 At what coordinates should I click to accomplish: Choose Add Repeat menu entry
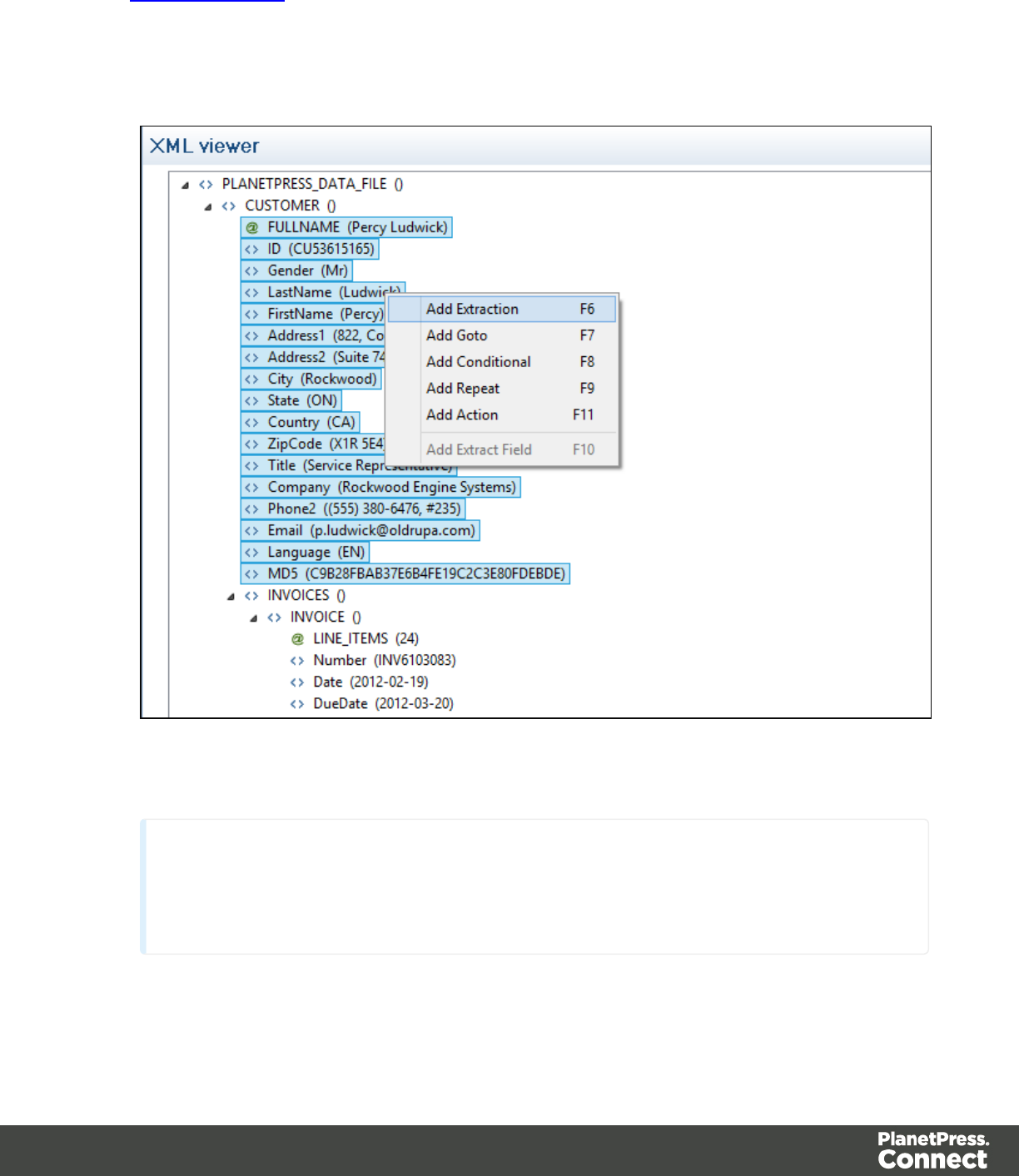502,389
